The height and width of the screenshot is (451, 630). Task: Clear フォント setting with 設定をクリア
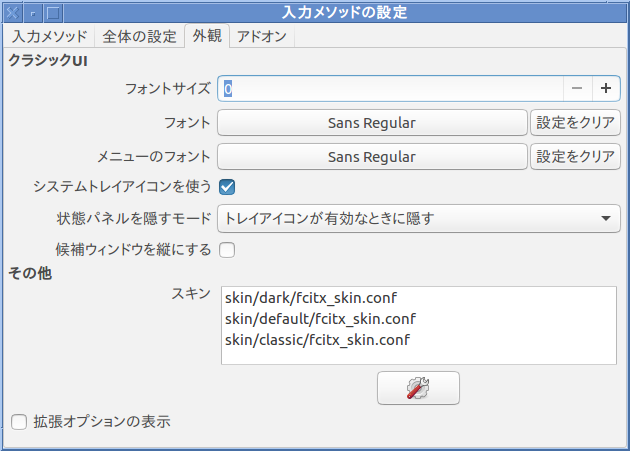(x=575, y=123)
